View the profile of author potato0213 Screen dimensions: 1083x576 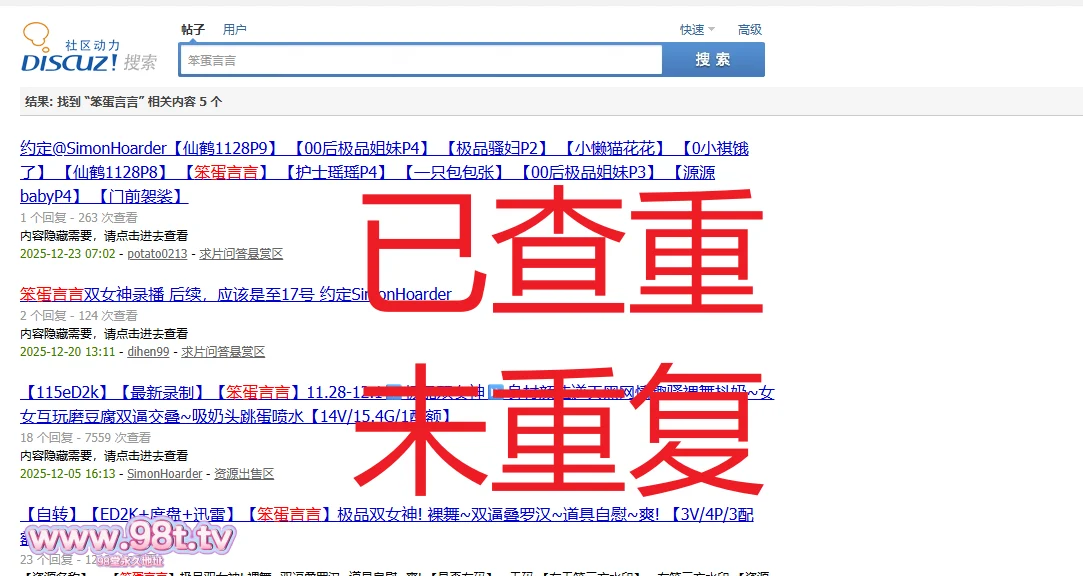[x=157, y=254]
